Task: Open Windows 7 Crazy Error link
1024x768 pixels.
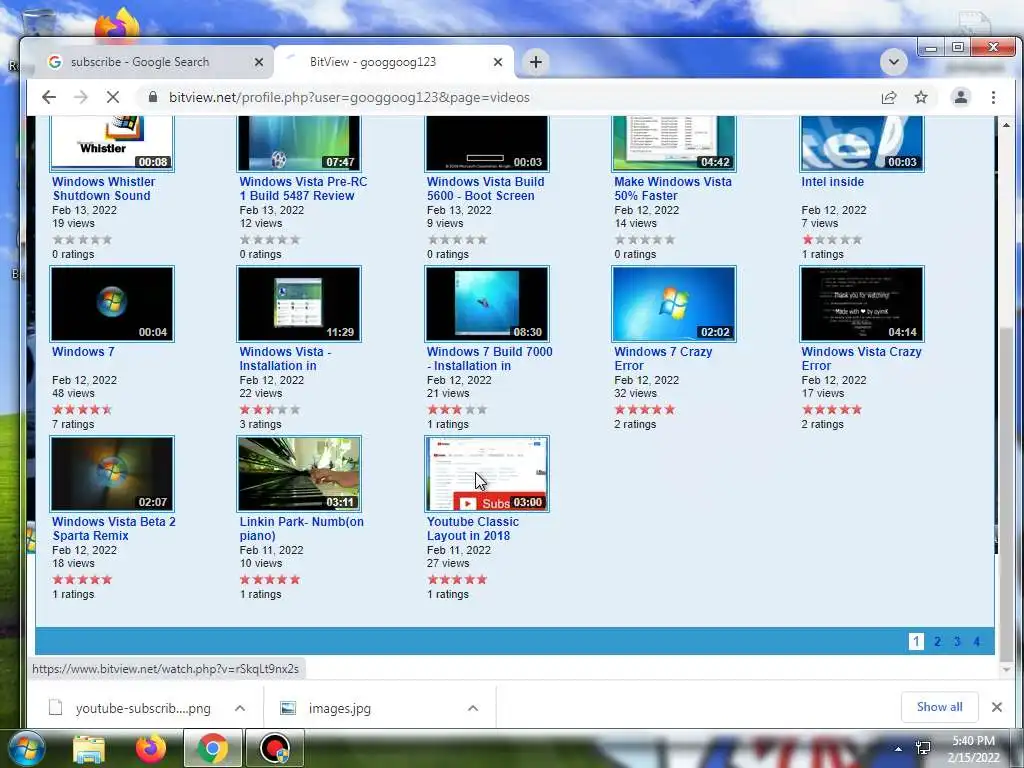Action: (663, 359)
